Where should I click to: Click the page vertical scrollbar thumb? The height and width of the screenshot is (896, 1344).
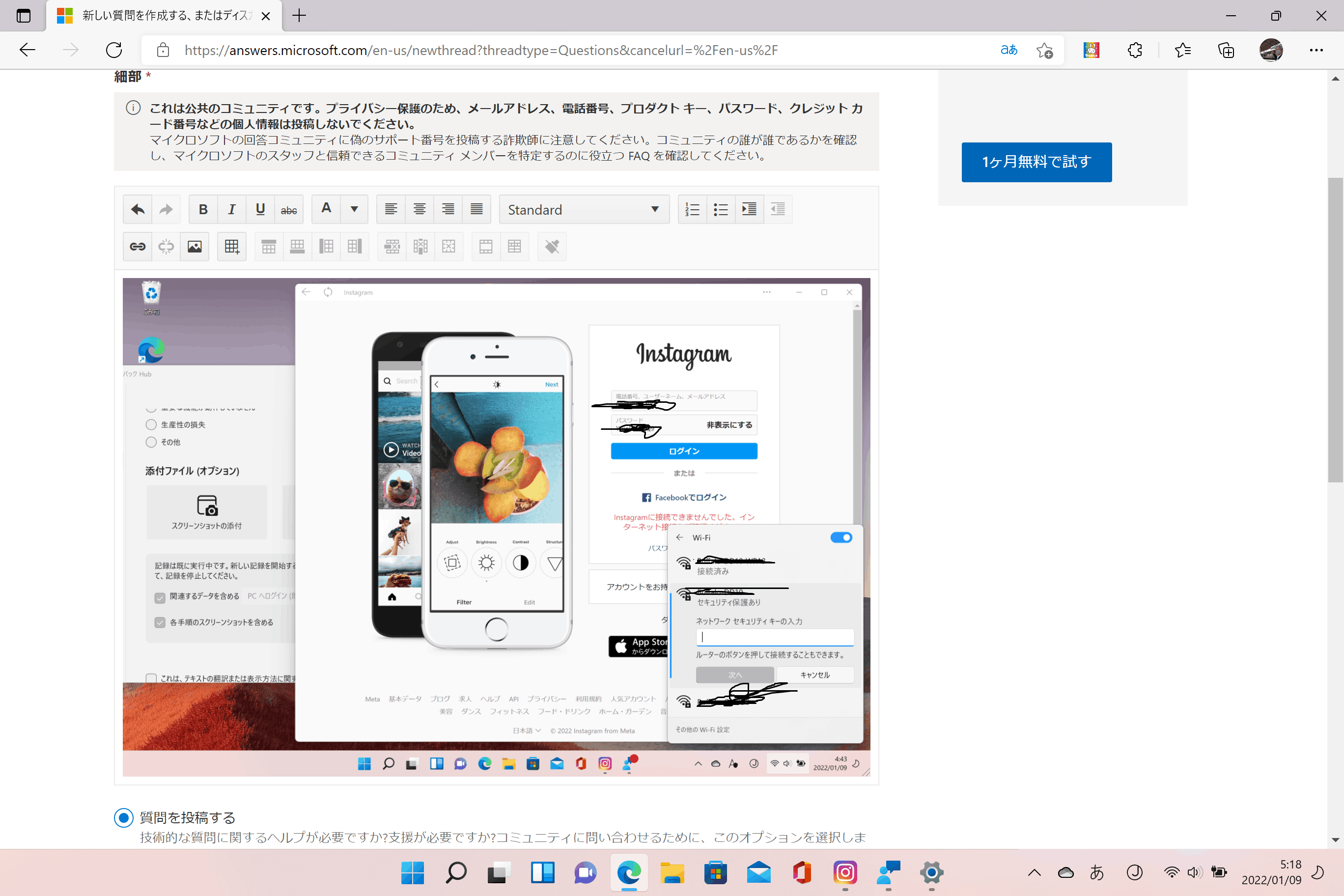coord(1336,330)
